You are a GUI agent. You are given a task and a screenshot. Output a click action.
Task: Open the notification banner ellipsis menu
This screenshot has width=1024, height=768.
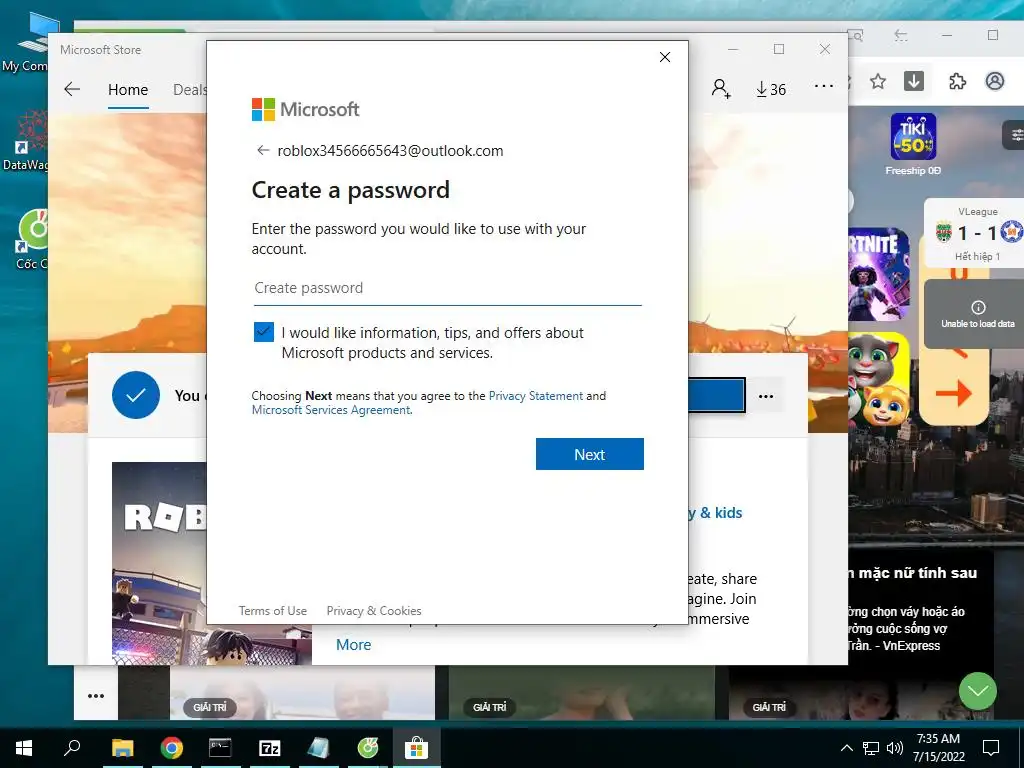coord(766,396)
